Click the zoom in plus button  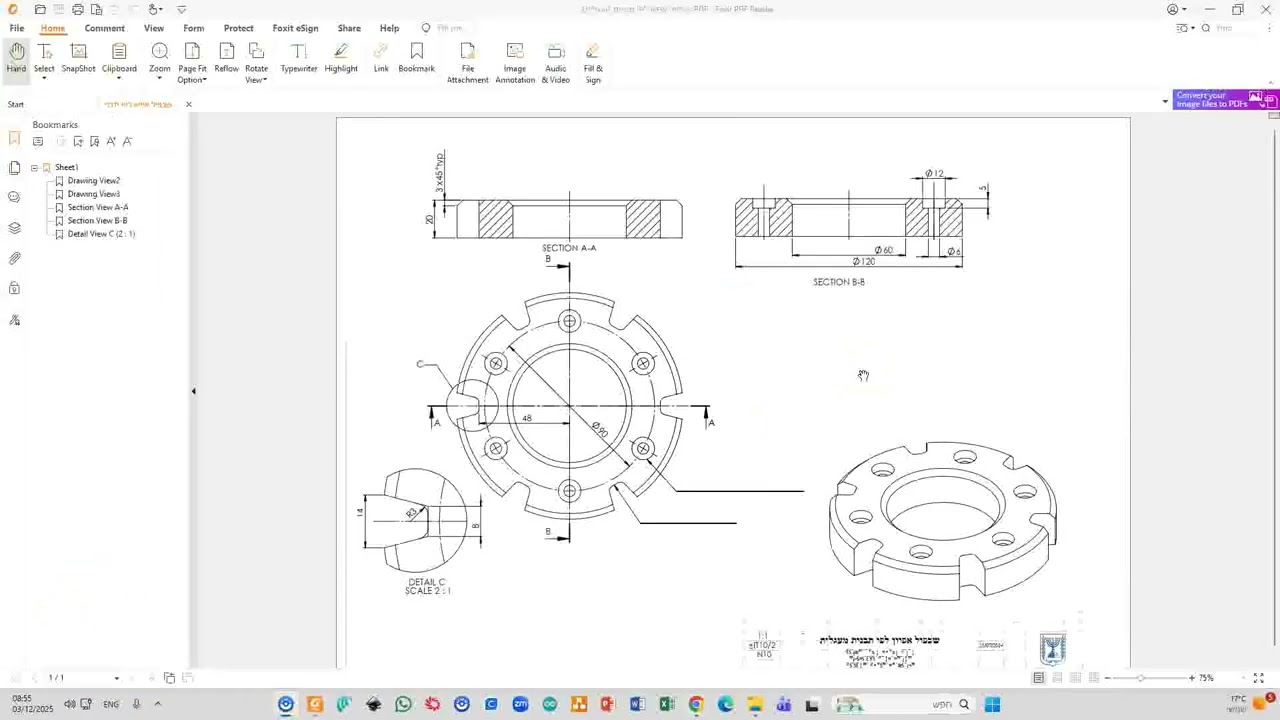click(1192, 678)
